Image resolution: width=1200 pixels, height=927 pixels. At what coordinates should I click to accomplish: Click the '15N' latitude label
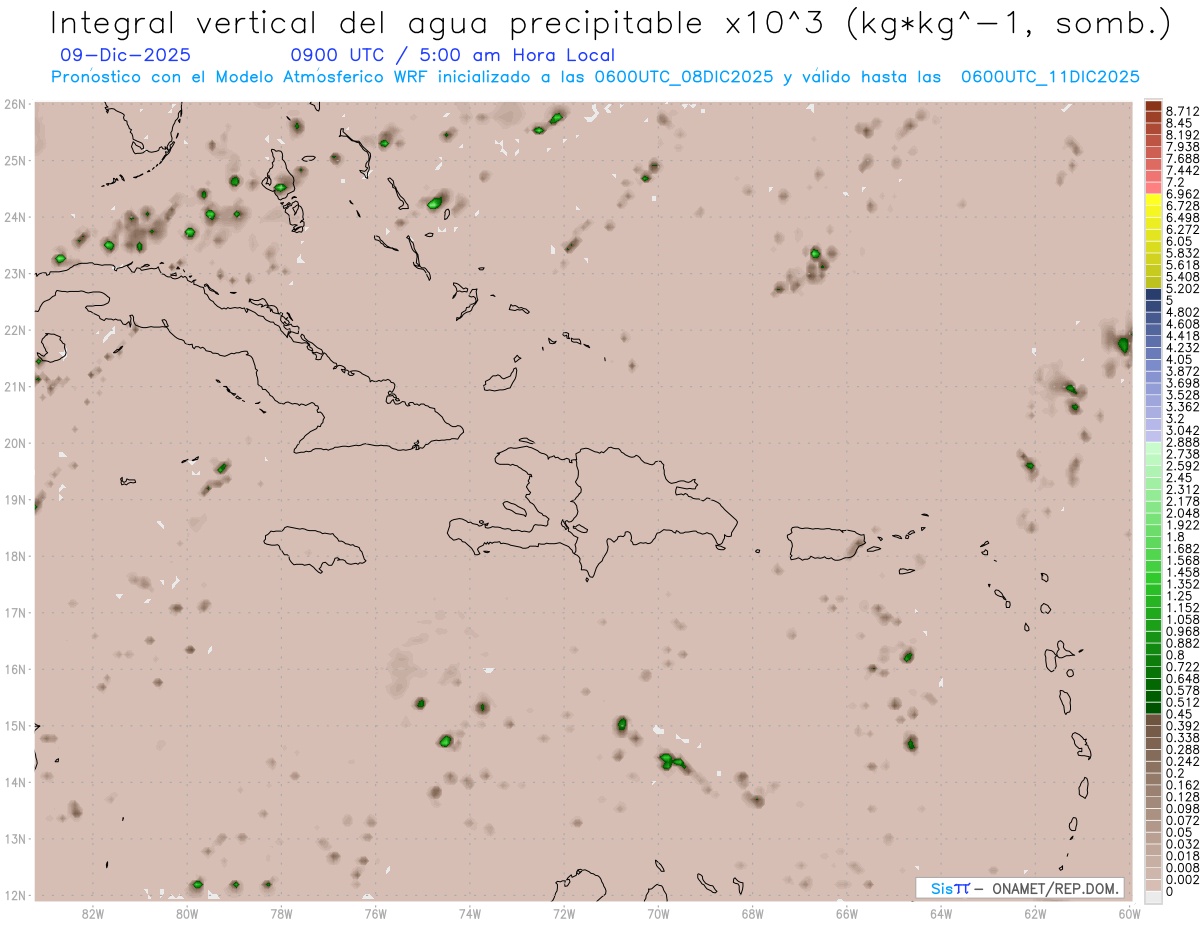click(15, 725)
